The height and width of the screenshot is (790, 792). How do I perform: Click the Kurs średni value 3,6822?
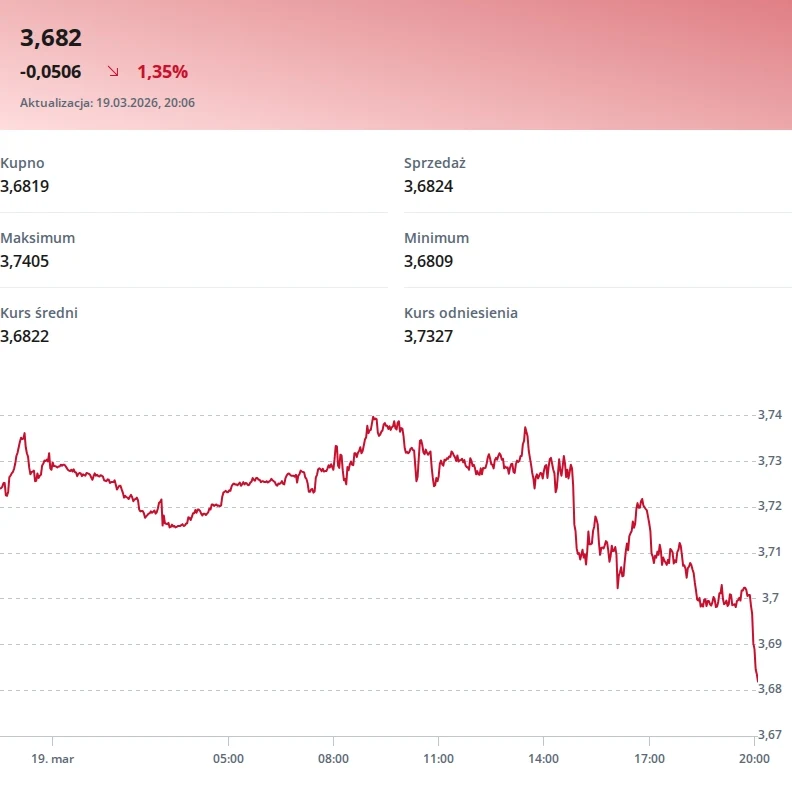tap(25, 336)
